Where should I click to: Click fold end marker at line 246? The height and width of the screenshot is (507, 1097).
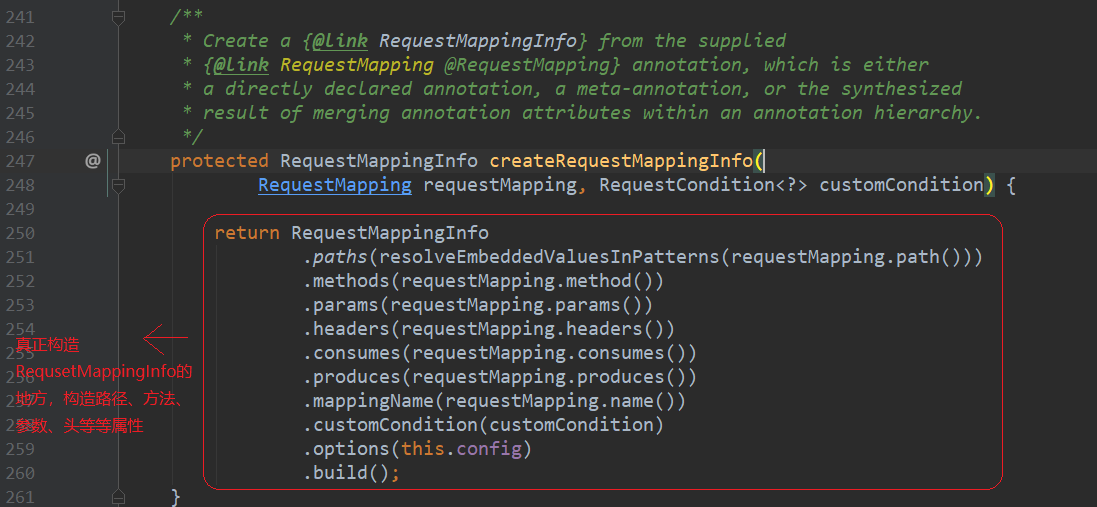[x=118, y=136]
